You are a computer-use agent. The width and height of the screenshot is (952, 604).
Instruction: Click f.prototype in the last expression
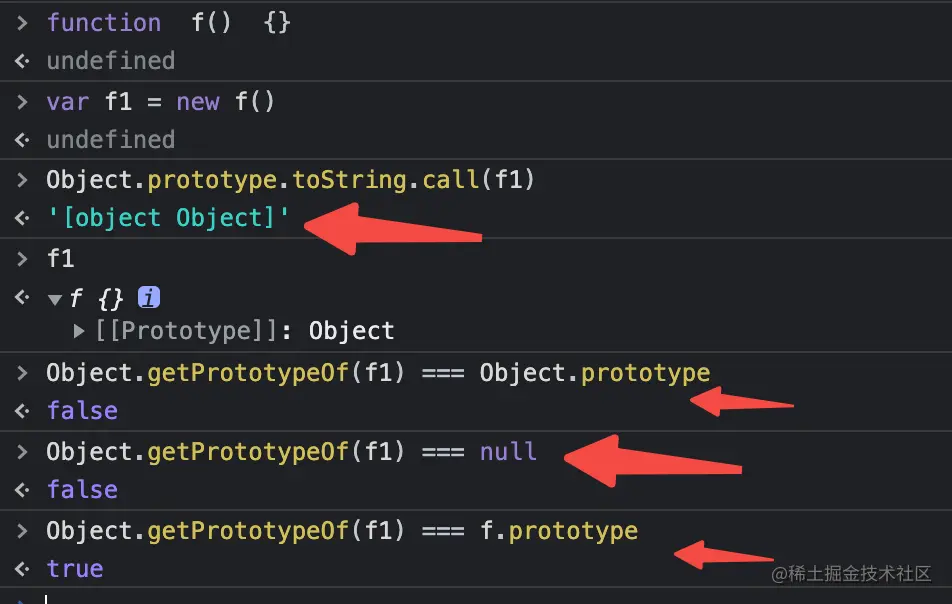tap(559, 531)
